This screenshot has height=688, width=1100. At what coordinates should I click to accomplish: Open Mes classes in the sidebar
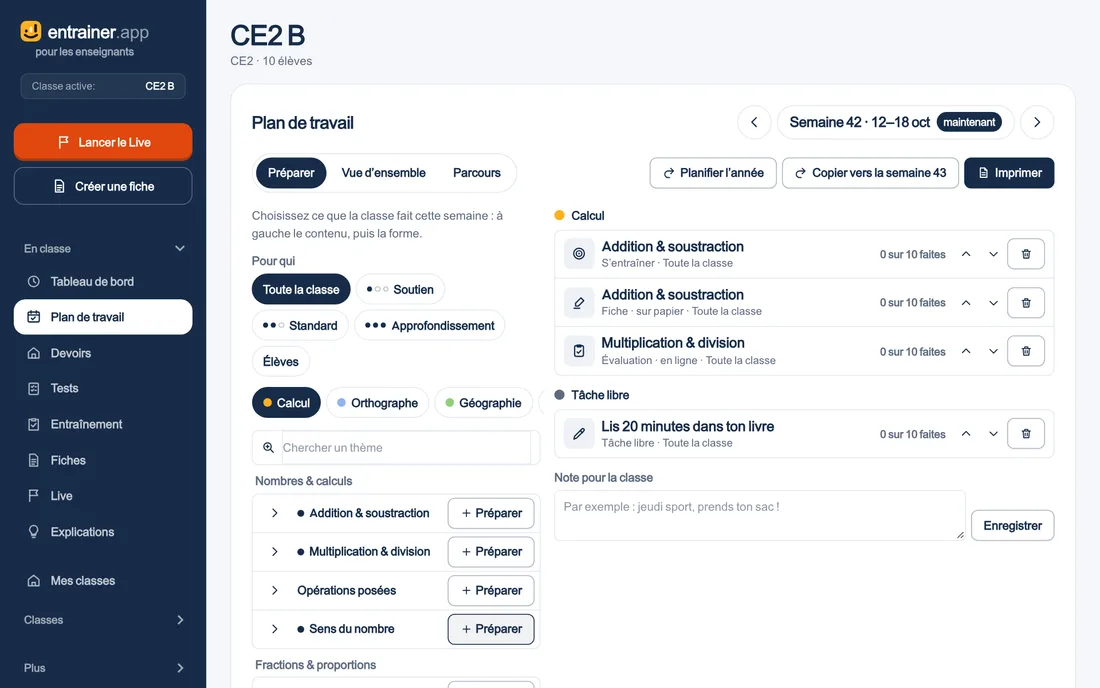(x=103, y=581)
